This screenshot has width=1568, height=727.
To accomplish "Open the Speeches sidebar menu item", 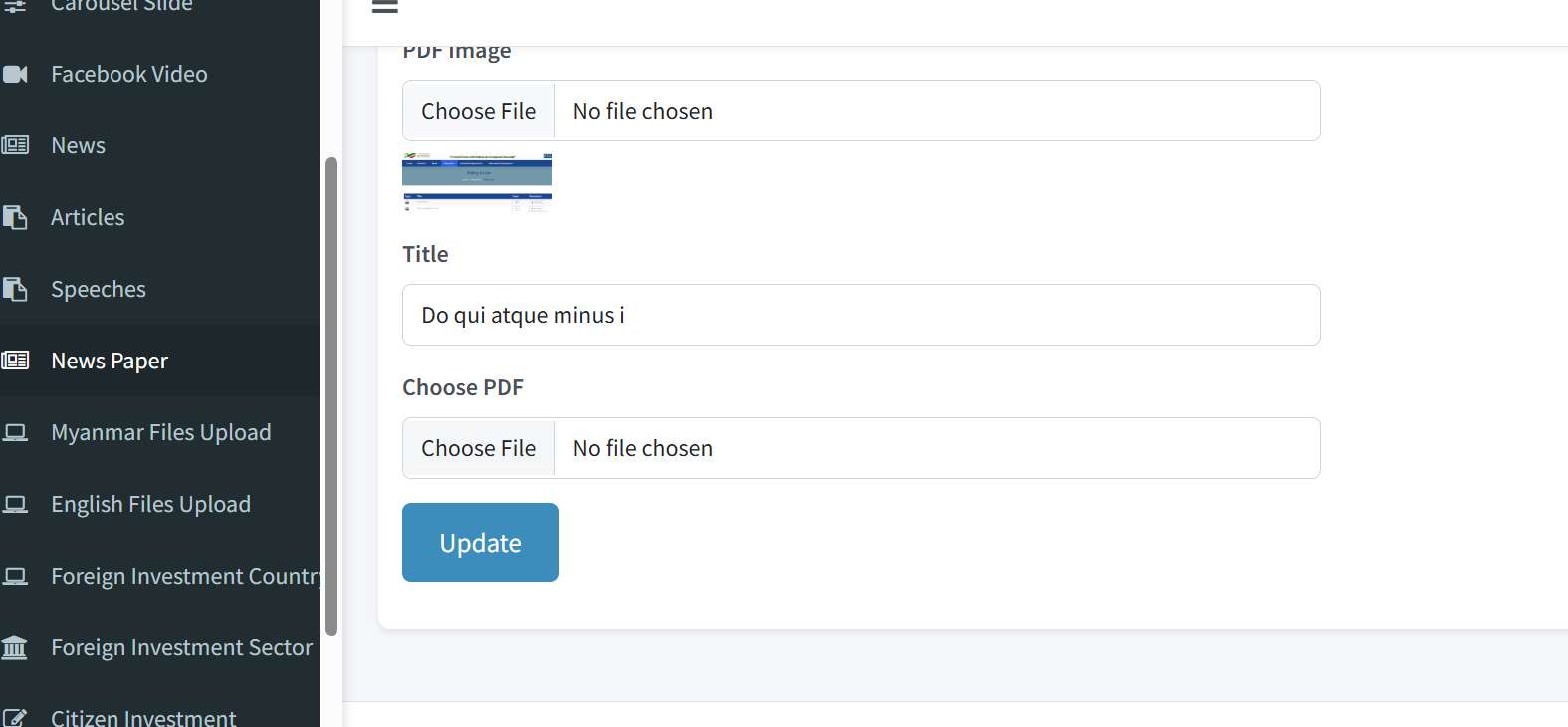I will [x=99, y=289].
